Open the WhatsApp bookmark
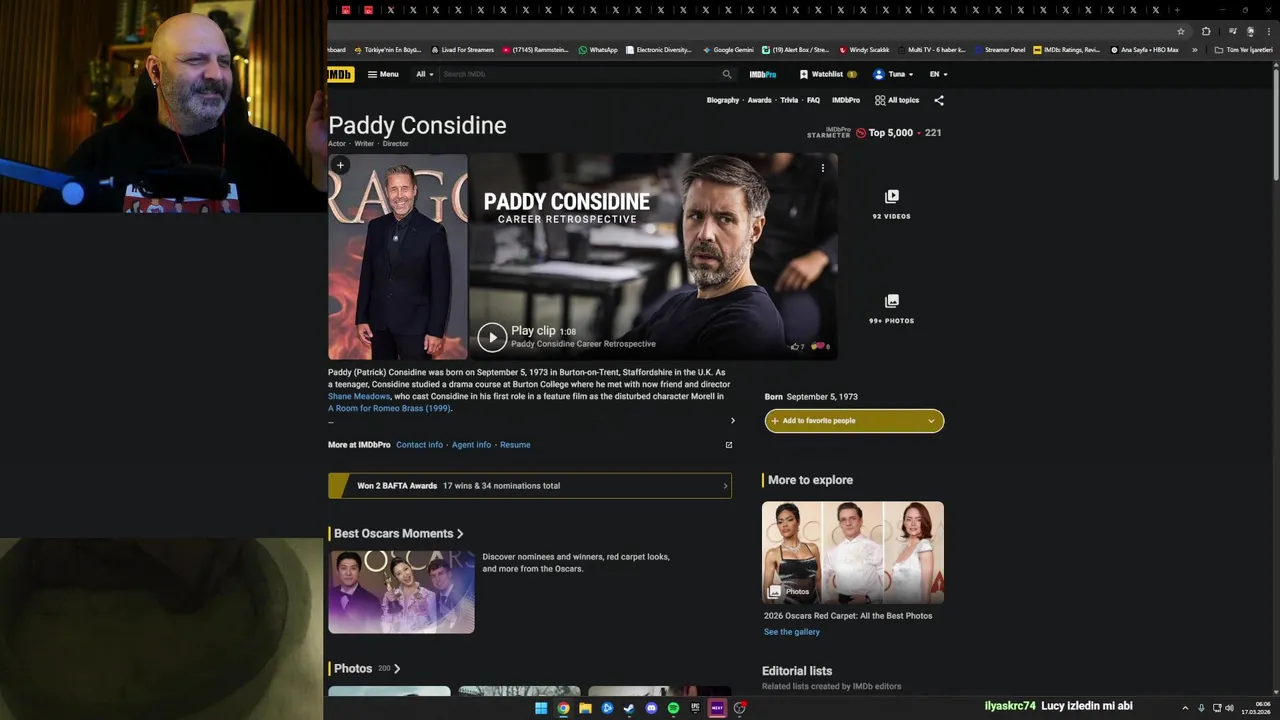Image resolution: width=1280 pixels, height=720 pixels. click(x=598, y=50)
